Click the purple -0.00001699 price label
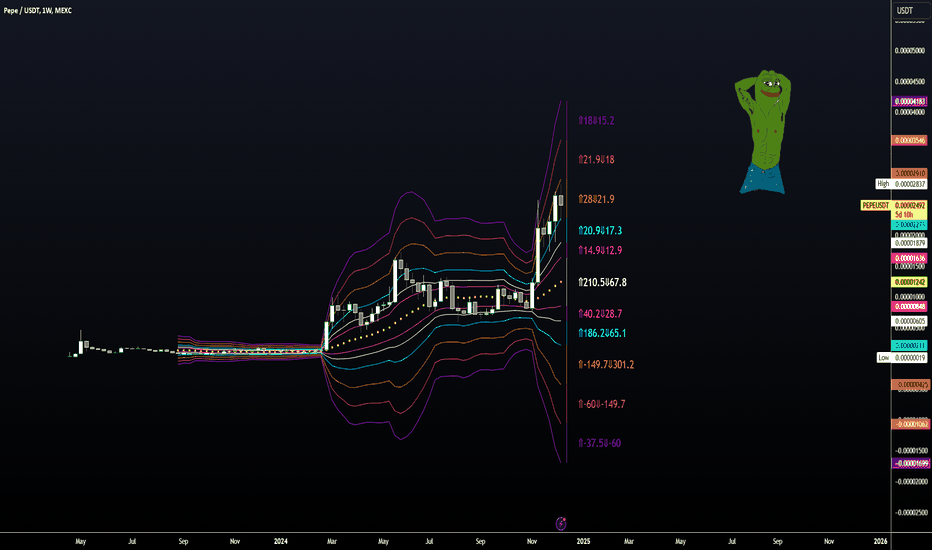Image resolution: width=932 pixels, height=550 pixels. point(910,463)
